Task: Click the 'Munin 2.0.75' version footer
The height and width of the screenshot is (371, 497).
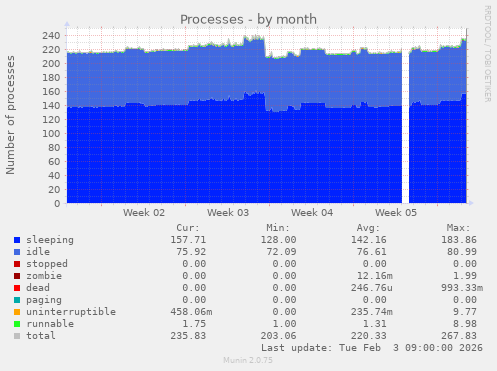Action: click(248, 360)
